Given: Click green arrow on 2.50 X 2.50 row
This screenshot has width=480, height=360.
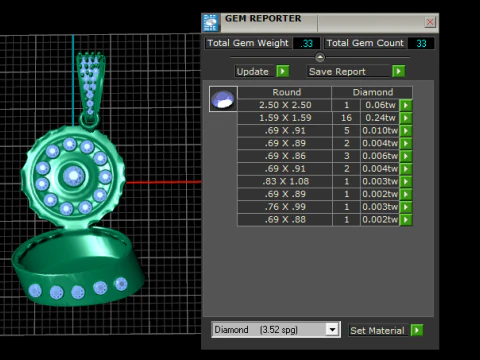Looking at the screenshot, I should coord(406,105).
